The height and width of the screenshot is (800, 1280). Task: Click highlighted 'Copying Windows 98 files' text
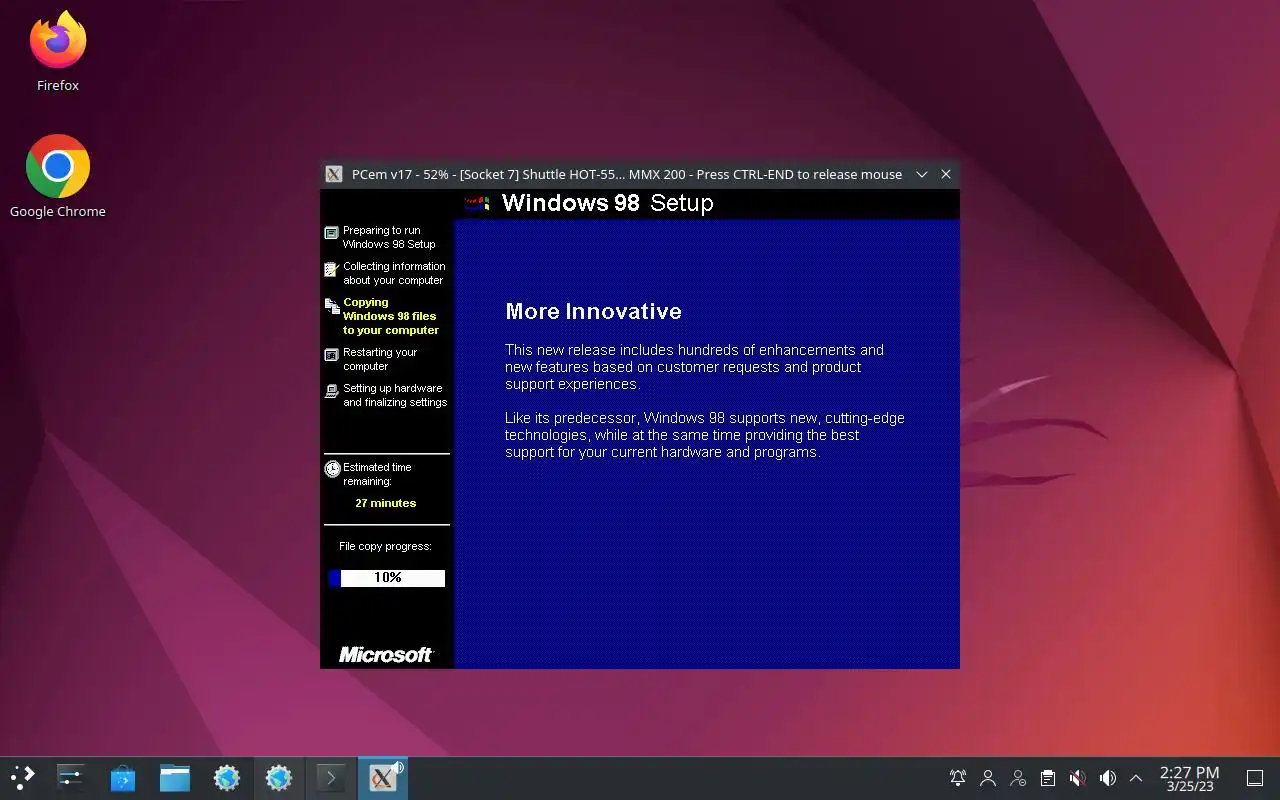(x=391, y=316)
